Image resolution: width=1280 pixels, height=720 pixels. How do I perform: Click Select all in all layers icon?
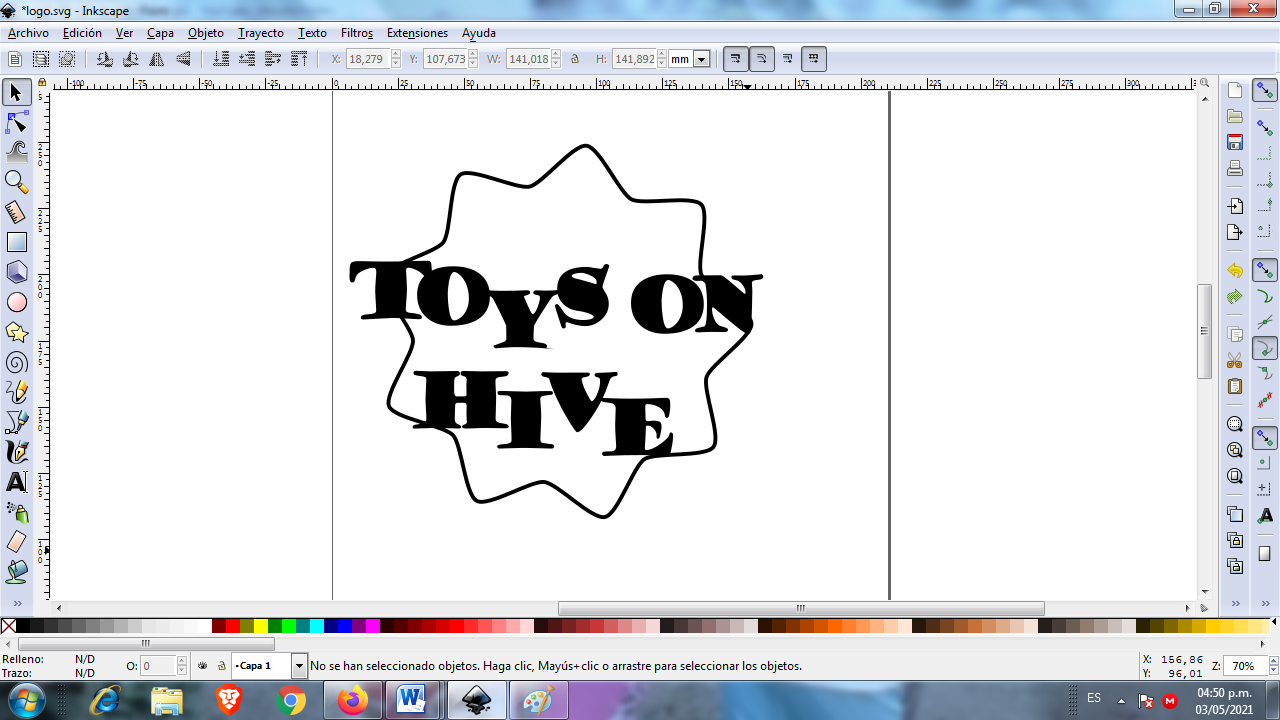[41, 59]
